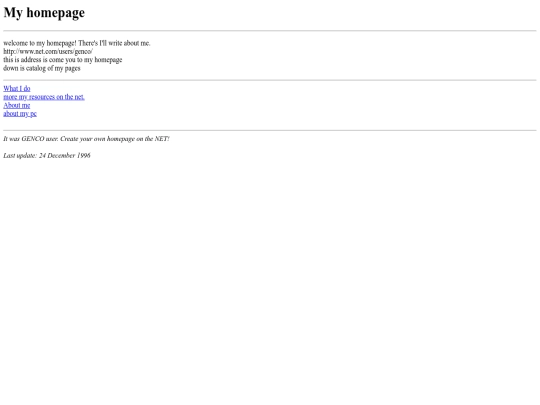
Task: Follow "more my resources on the net" link
Action: tap(44, 97)
